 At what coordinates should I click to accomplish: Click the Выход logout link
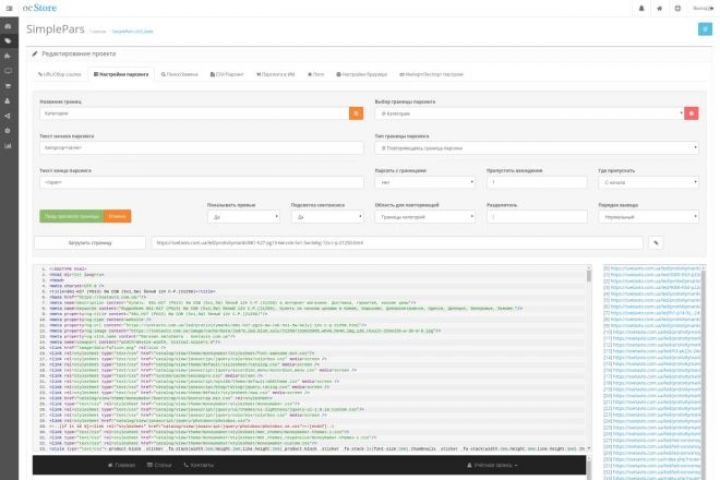703,8
